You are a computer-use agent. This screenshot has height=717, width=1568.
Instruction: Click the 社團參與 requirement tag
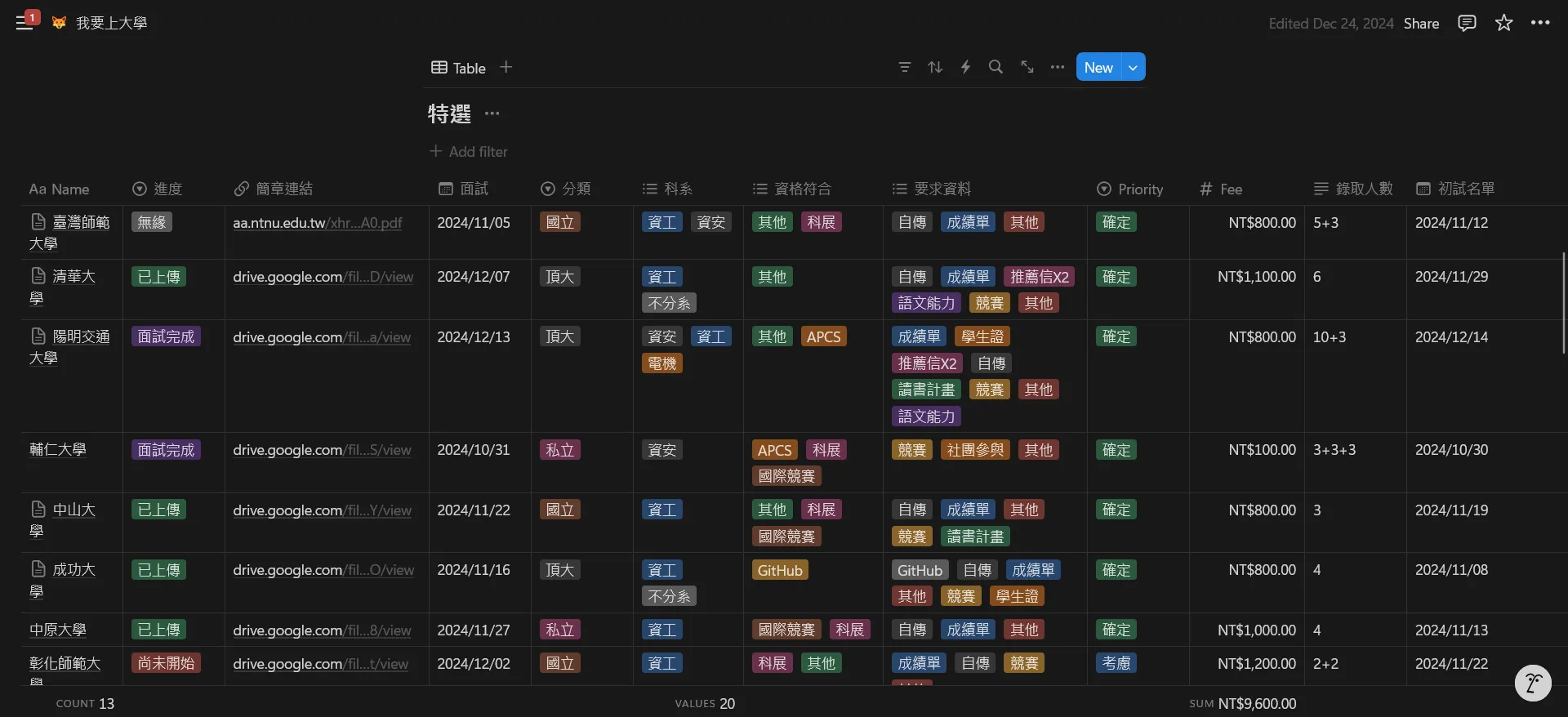click(x=975, y=450)
